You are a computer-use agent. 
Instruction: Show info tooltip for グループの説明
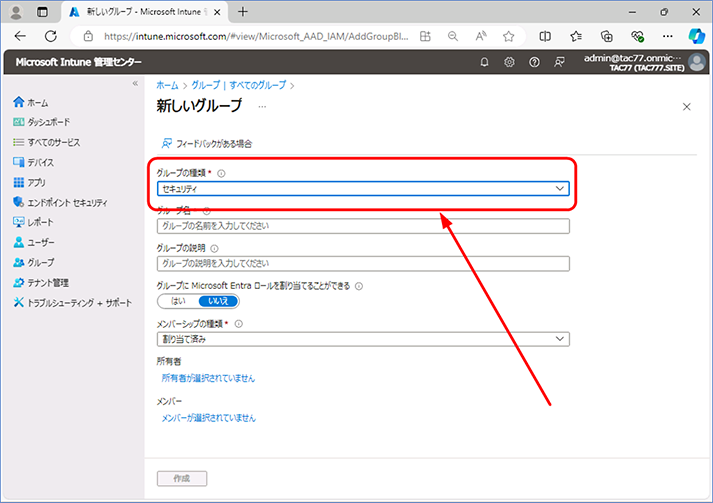(214, 248)
